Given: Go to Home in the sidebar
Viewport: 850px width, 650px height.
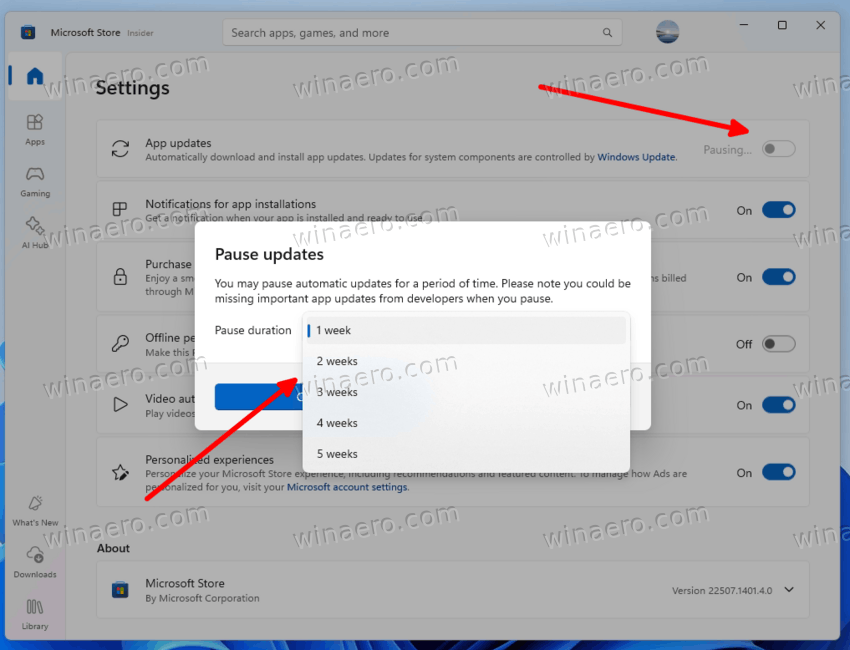Looking at the screenshot, I should [x=35, y=76].
